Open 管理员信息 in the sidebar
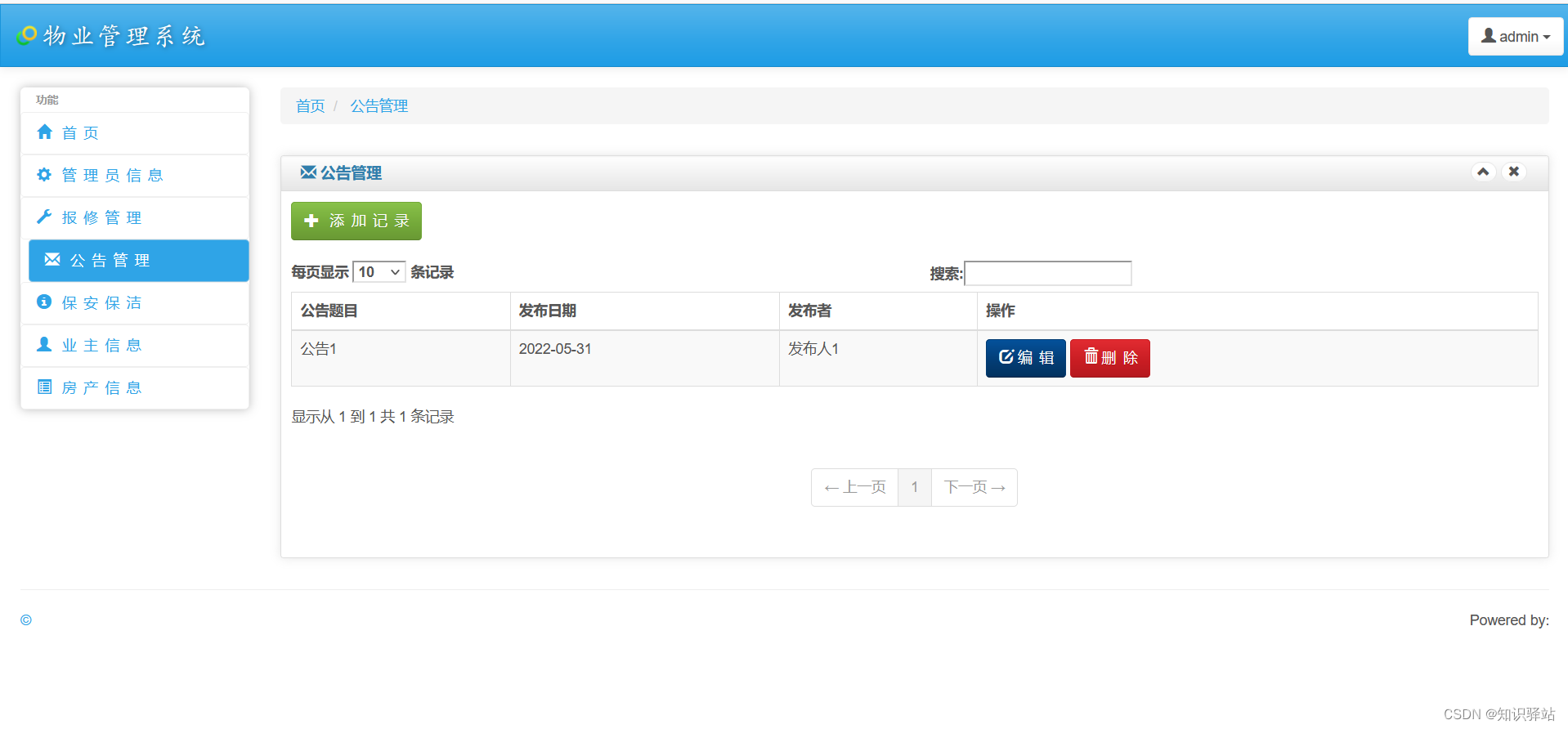This screenshot has width=1568, height=729. point(135,176)
